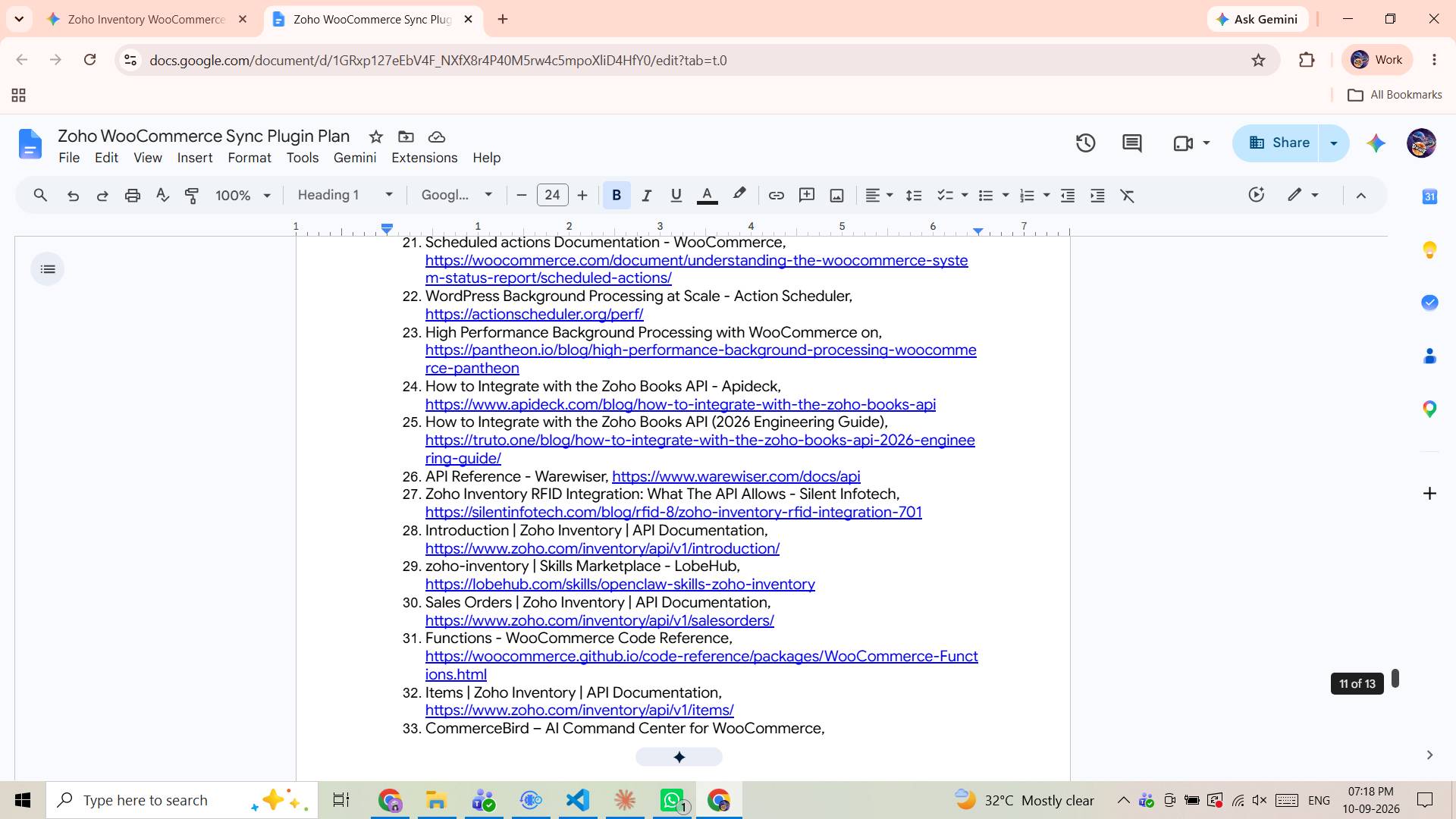Toggle underline formatting

(676, 196)
